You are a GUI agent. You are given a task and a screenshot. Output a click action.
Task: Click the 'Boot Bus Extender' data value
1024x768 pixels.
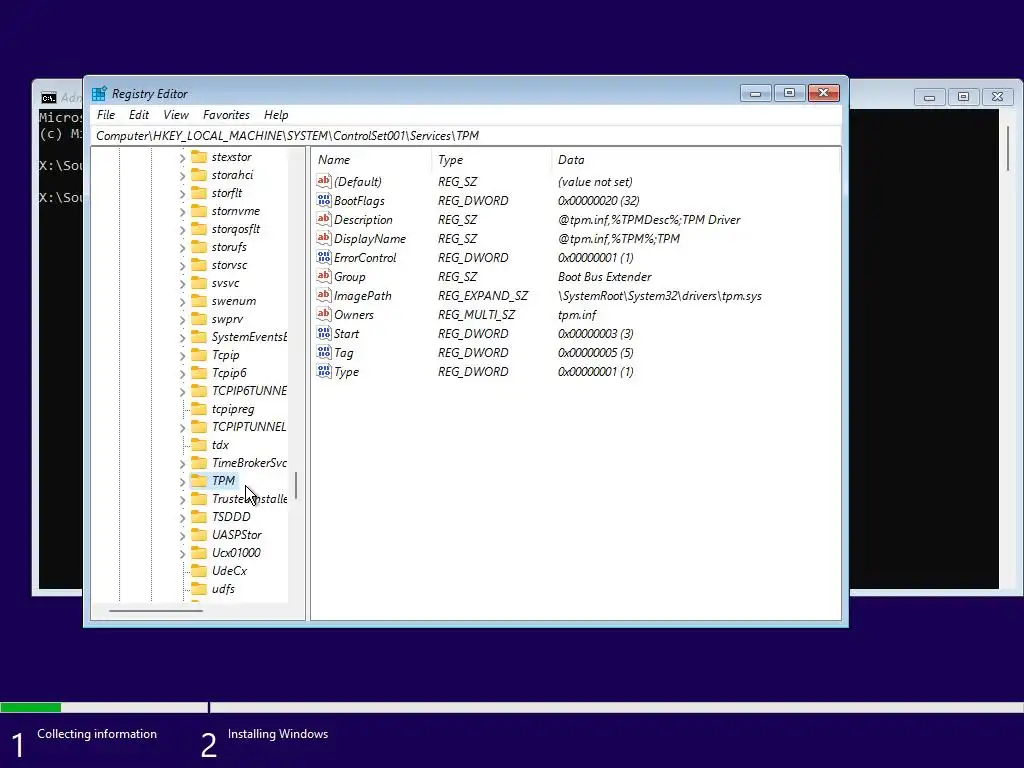point(605,277)
